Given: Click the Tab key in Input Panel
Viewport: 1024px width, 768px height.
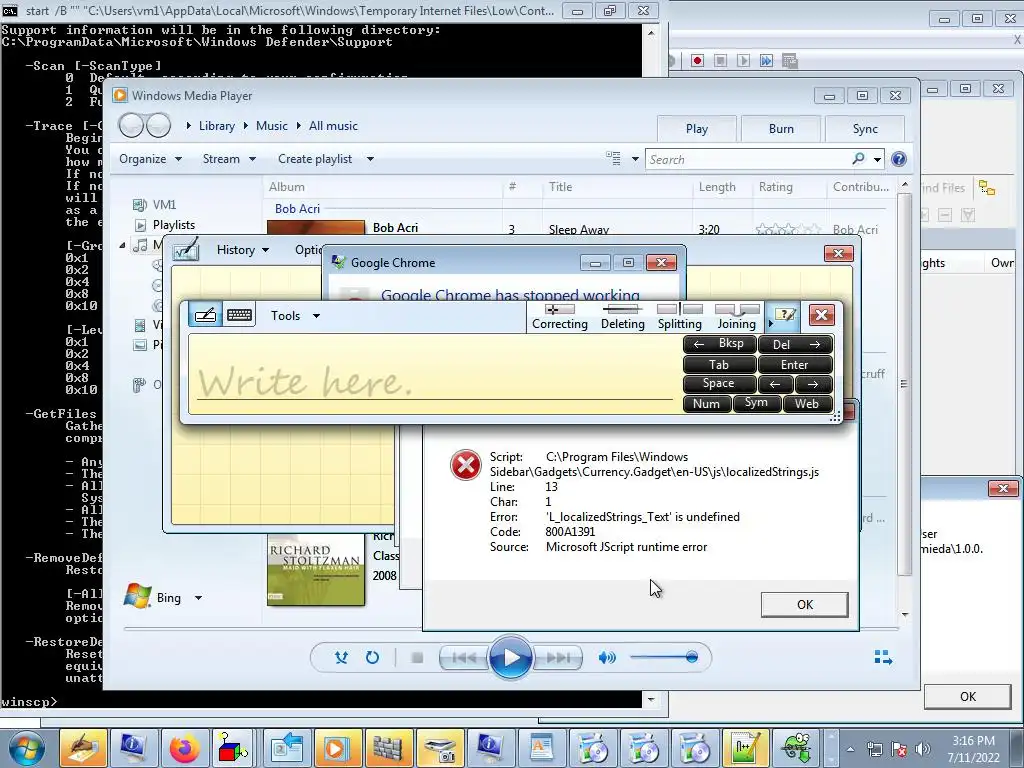Looking at the screenshot, I should (x=720, y=364).
